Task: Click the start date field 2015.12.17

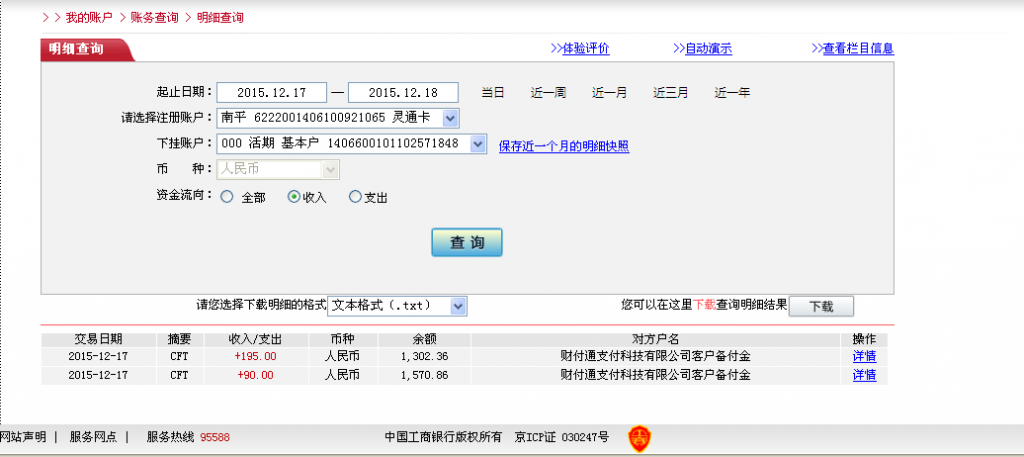Action: [x=272, y=93]
